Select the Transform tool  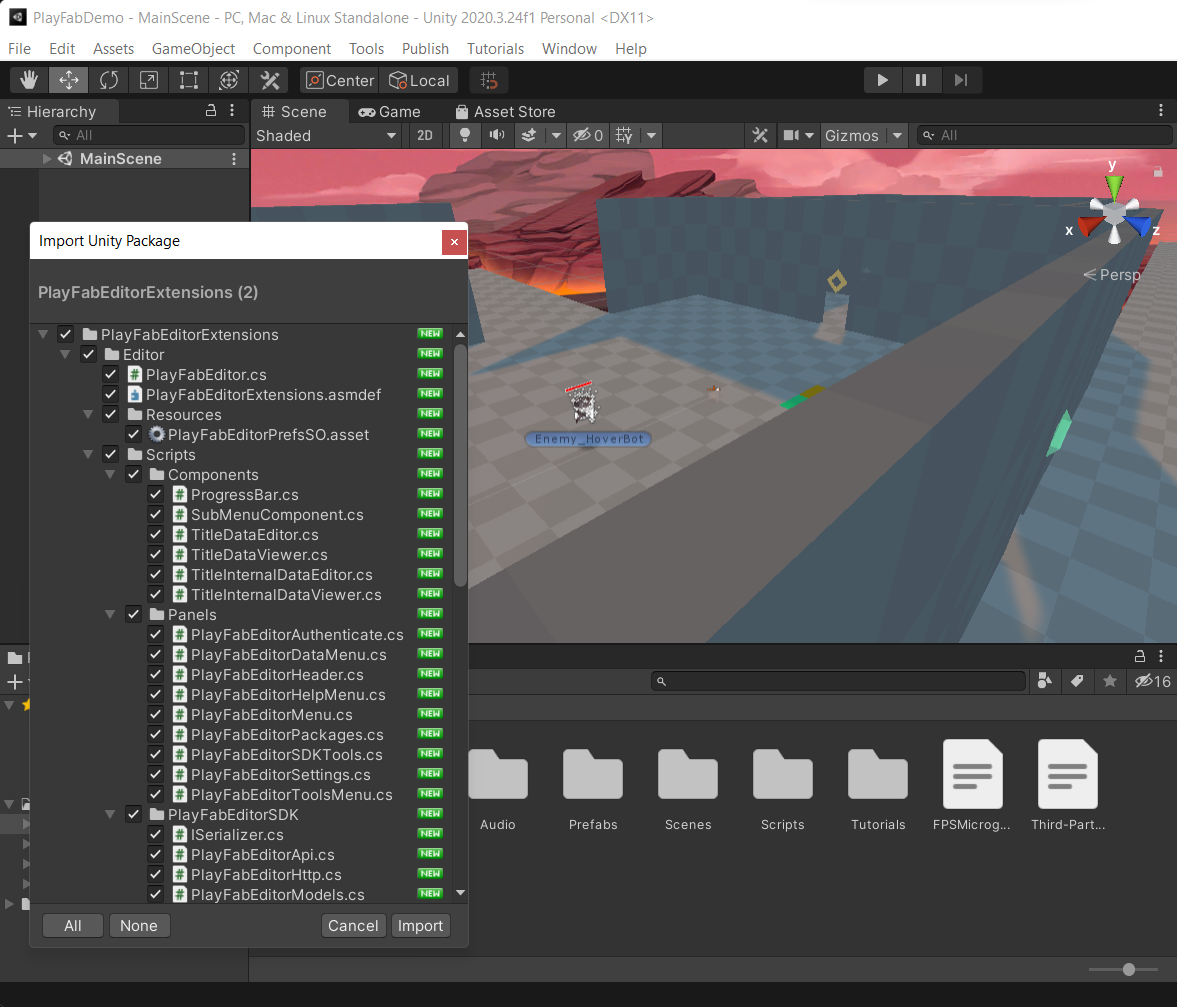pos(229,80)
